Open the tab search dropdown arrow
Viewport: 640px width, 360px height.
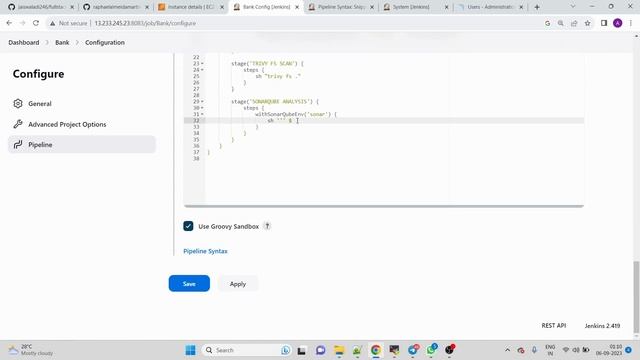click(x=573, y=7)
